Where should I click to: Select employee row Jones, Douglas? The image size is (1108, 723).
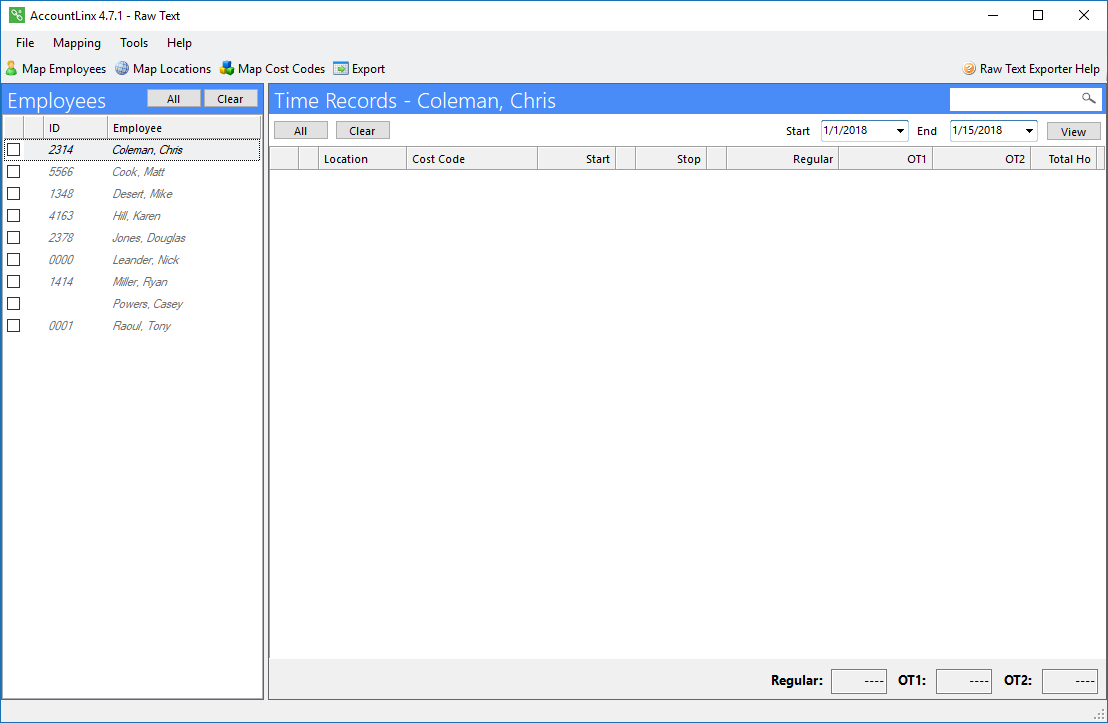132,237
